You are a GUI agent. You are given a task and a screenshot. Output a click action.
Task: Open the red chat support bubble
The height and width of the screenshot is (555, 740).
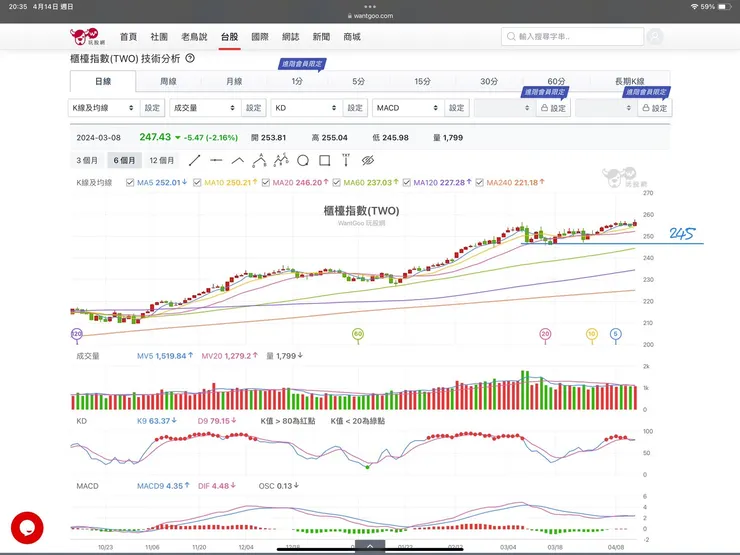(x=27, y=528)
